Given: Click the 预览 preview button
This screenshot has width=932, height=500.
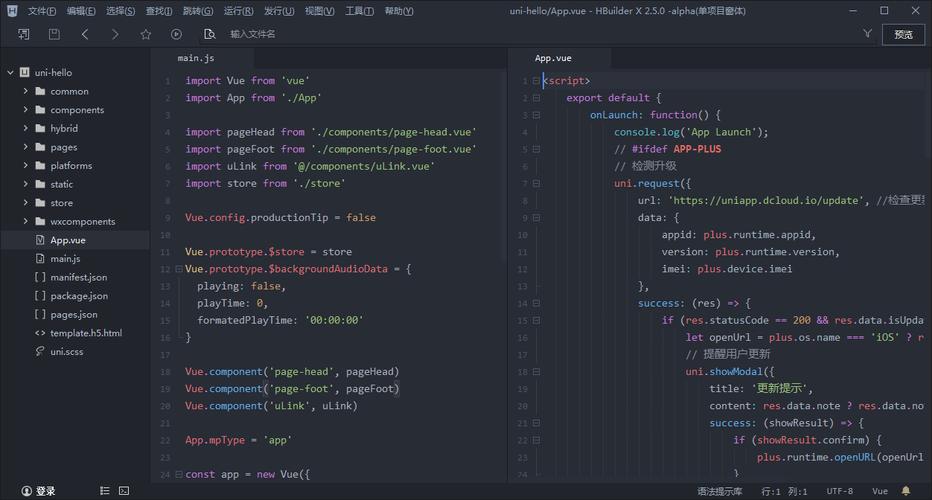Looking at the screenshot, I should click(x=903, y=34).
